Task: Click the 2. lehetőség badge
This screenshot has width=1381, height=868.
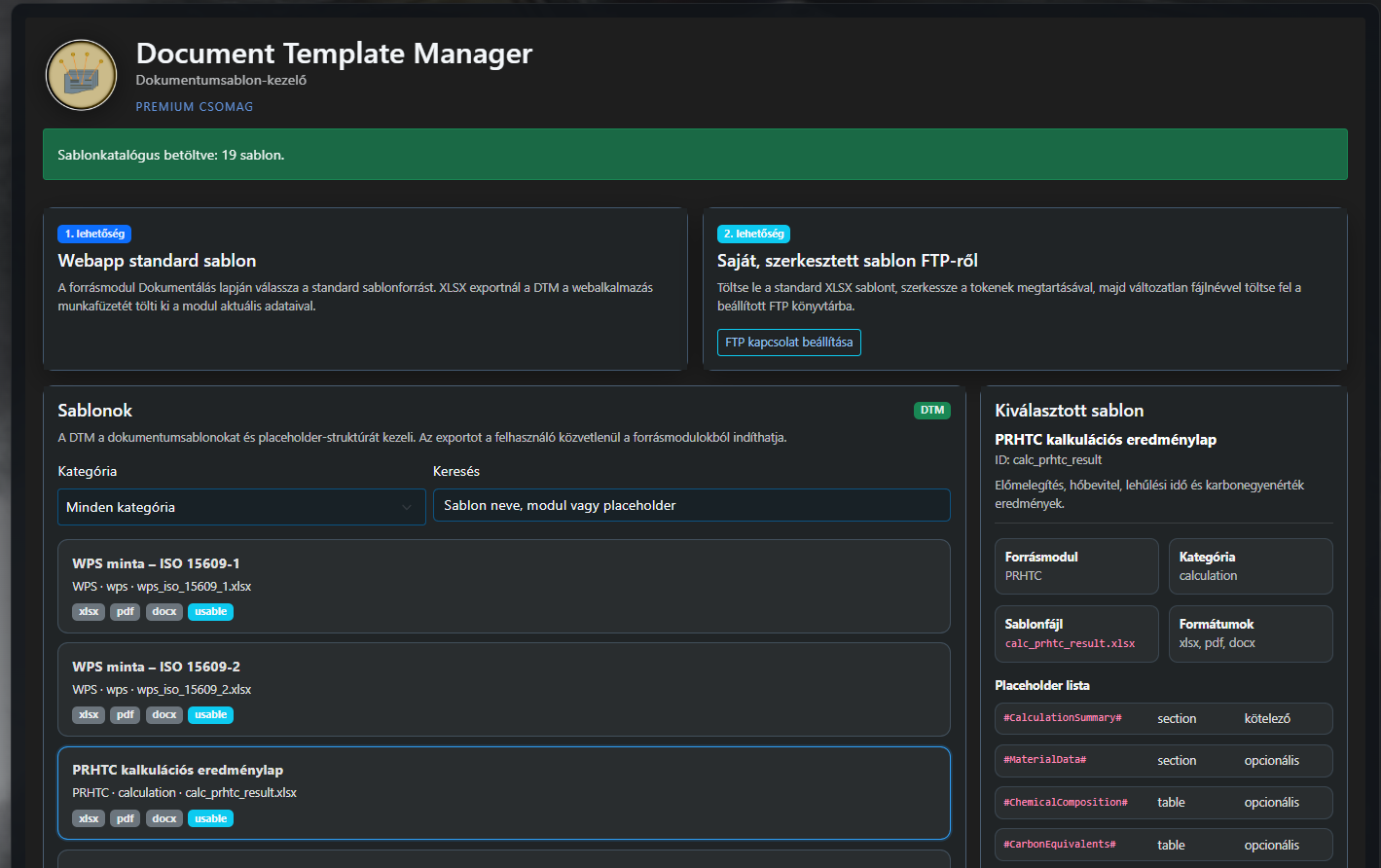Action: click(753, 234)
